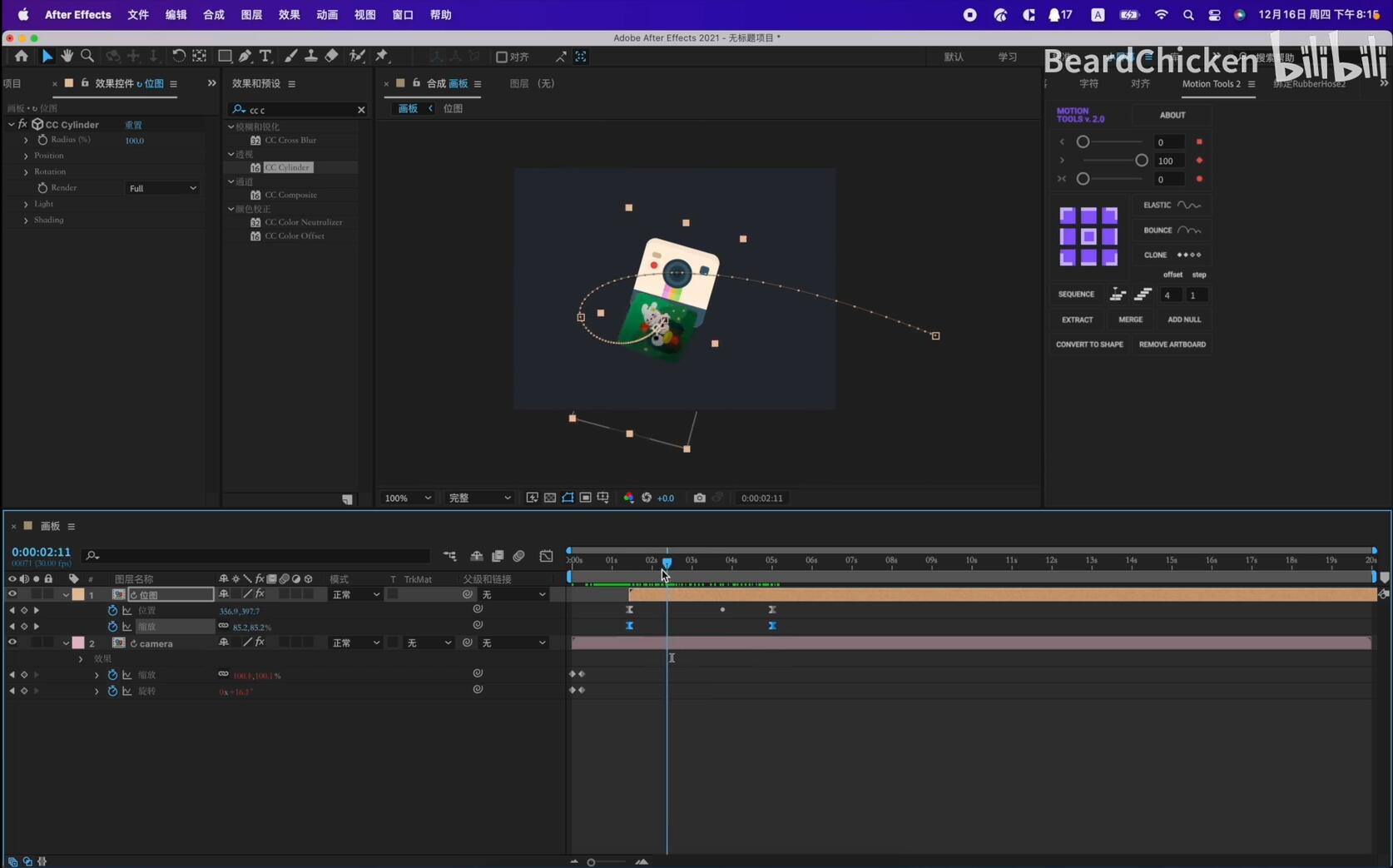Viewport: 1393px width, 868px height.
Task: Click the CONVERT TO SHAPE button
Action: point(1089,345)
